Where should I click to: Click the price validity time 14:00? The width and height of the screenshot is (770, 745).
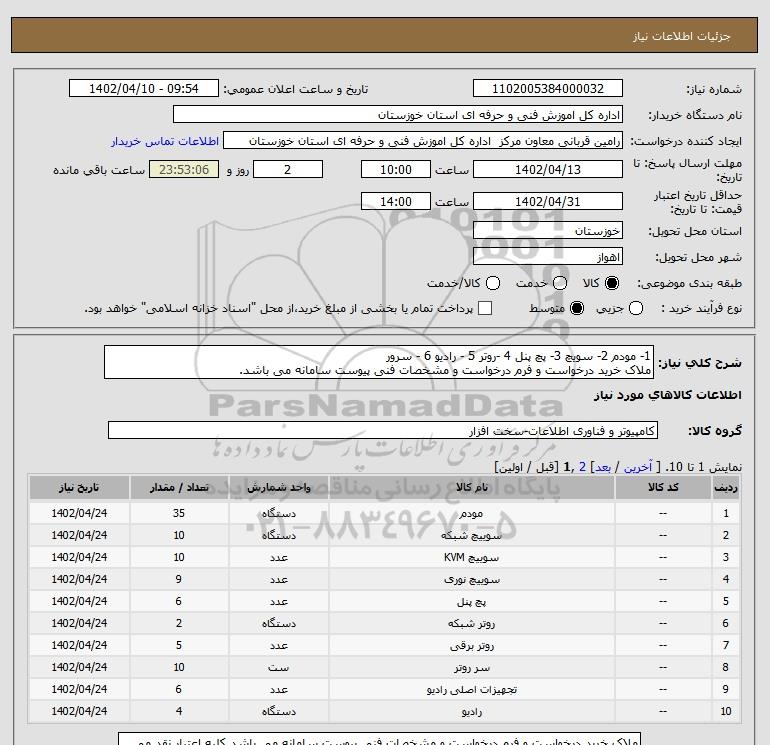[396, 202]
